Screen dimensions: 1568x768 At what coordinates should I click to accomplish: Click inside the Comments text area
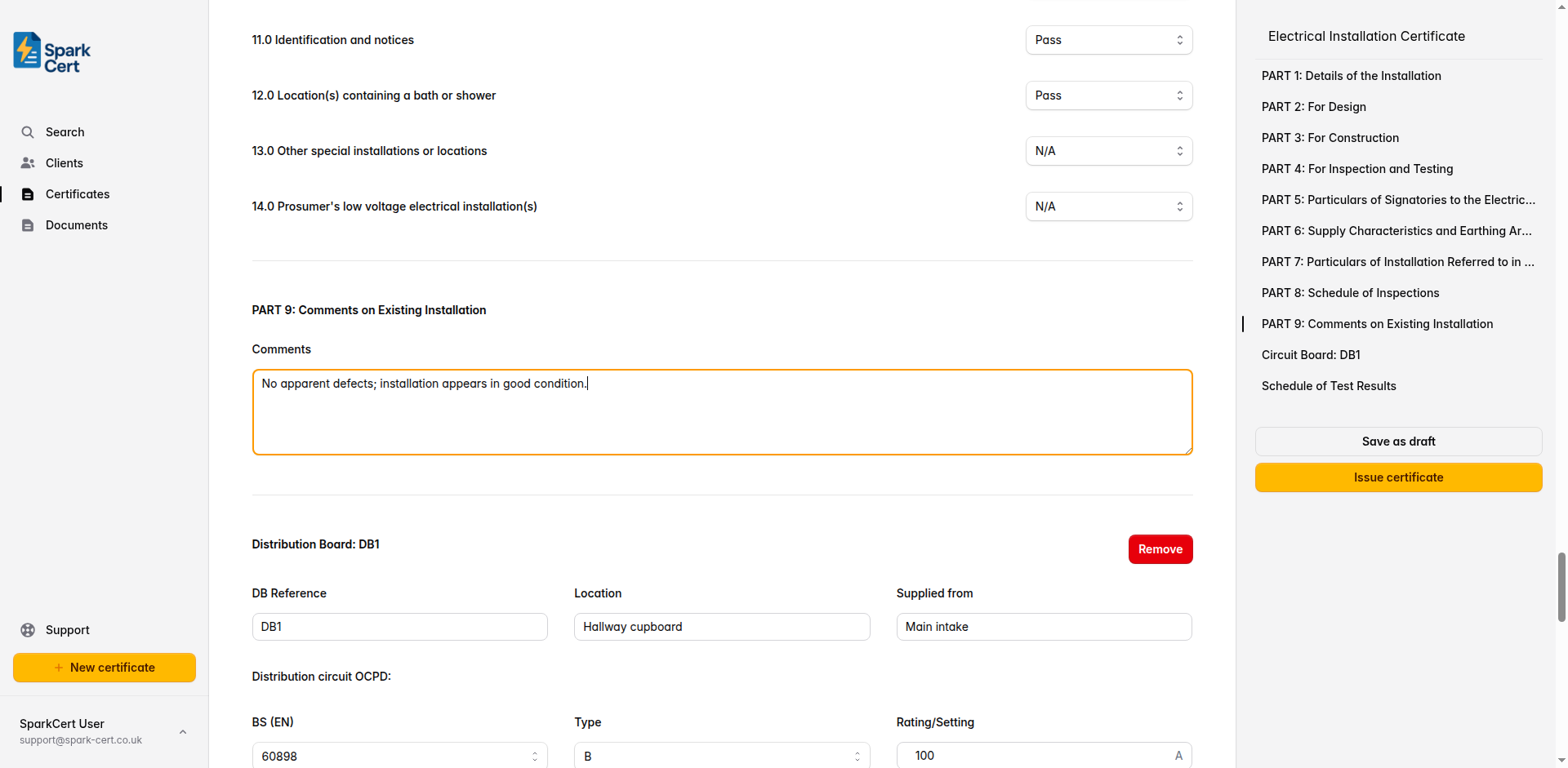[x=722, y=412]
